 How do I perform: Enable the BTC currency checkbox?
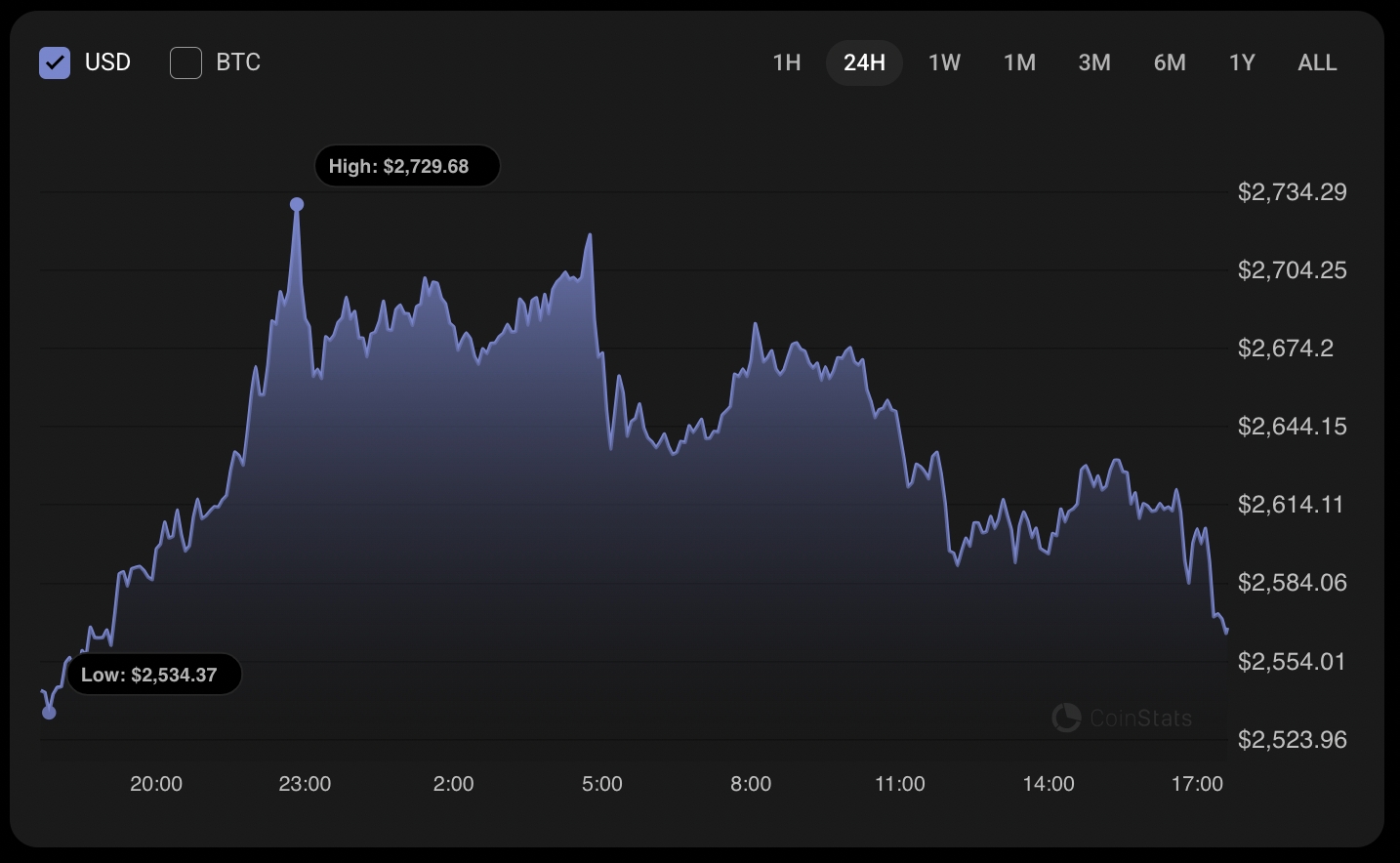click(x=185, y=62)
